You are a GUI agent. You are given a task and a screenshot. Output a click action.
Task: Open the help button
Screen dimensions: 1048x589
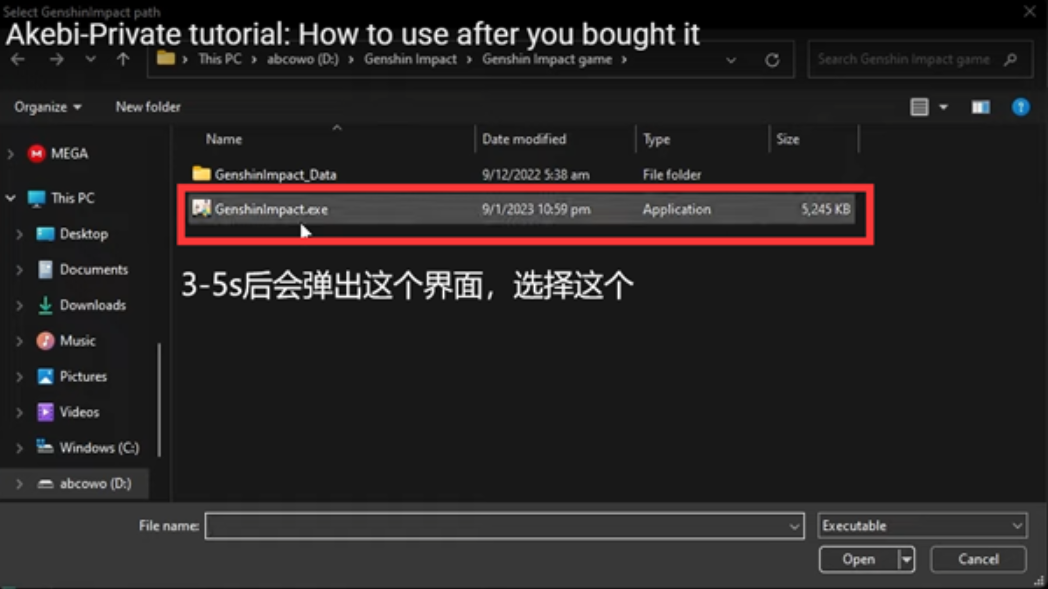(1021, 107)
